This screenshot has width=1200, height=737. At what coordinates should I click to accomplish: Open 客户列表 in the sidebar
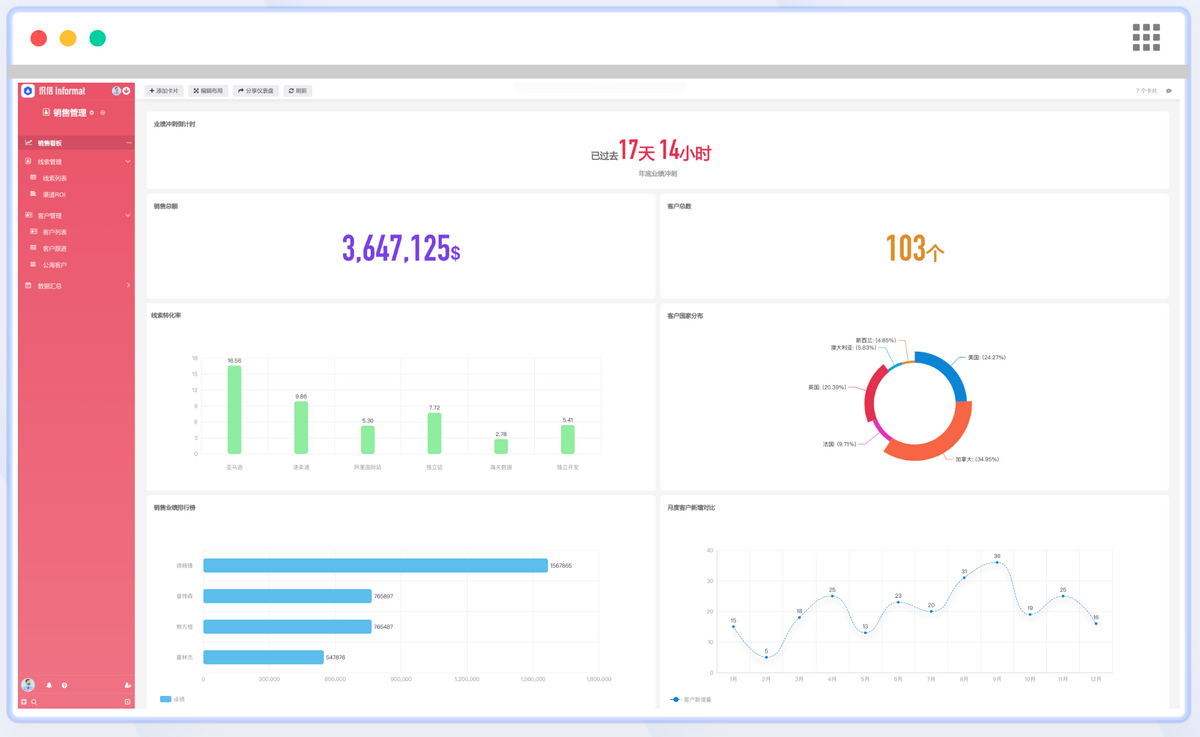tap(55, 232)
